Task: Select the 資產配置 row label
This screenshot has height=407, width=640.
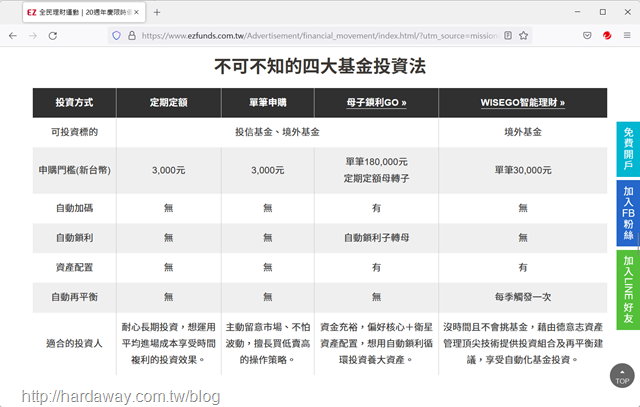Action: coord(74,267)
